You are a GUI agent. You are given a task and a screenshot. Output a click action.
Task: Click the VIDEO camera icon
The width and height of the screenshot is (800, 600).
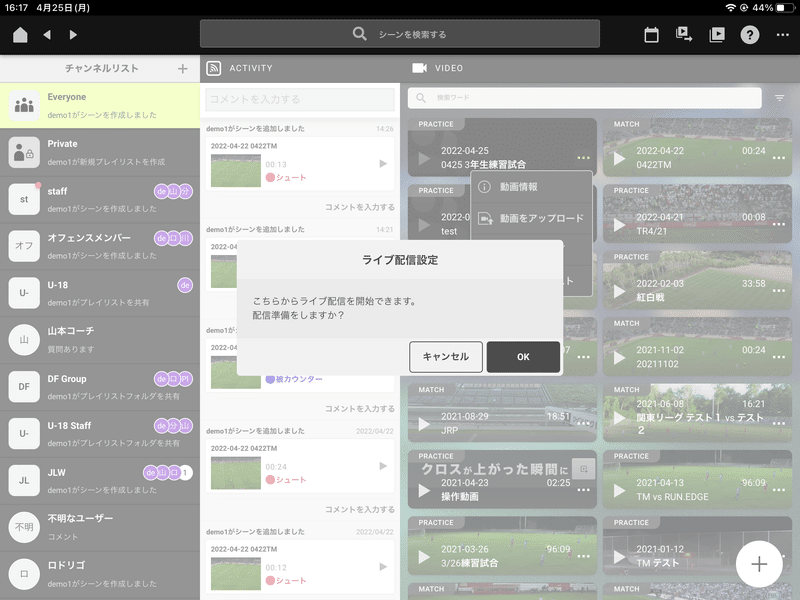tap(419, 68)
